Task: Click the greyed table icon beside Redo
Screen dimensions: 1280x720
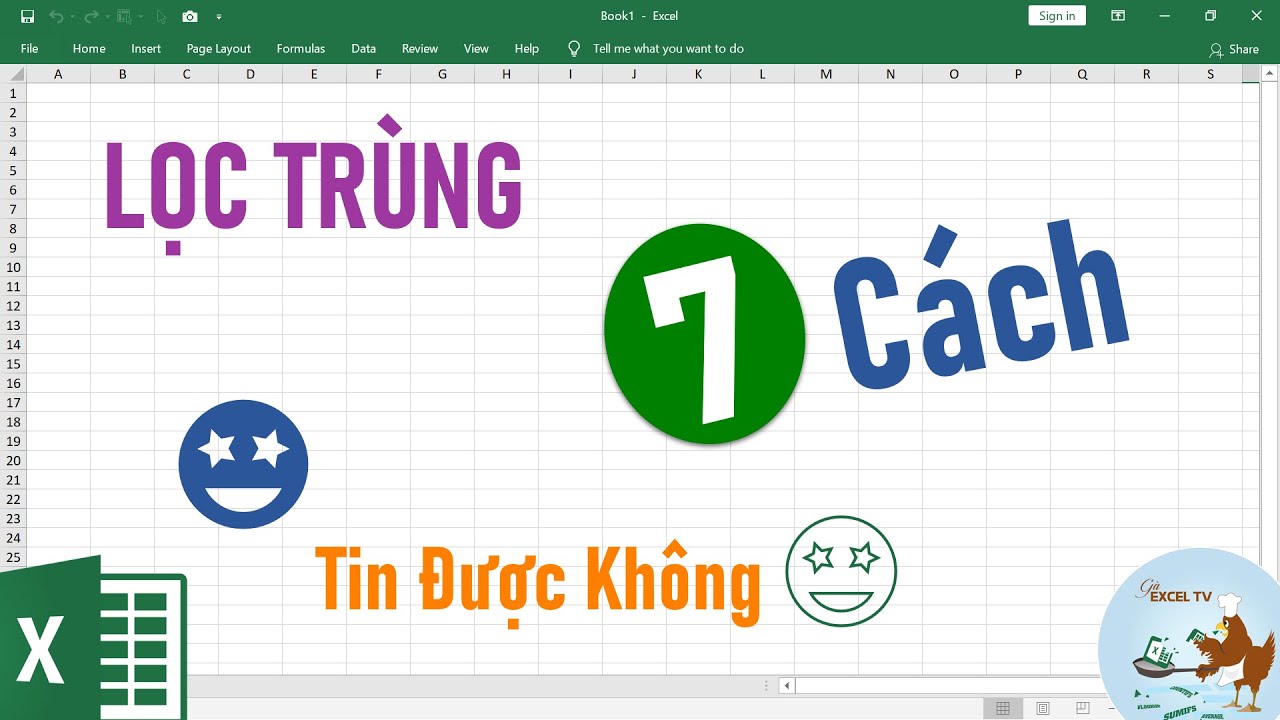Action: tap(124, 16)
